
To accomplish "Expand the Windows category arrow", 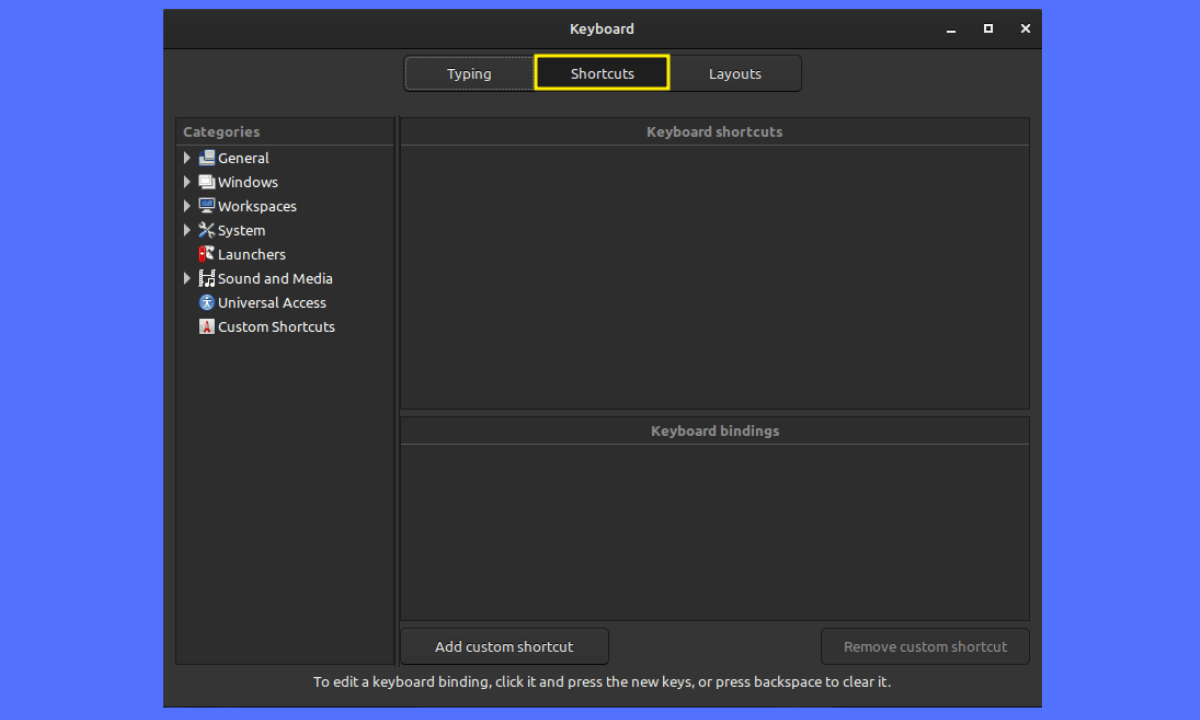I will (x=187, y=182).
